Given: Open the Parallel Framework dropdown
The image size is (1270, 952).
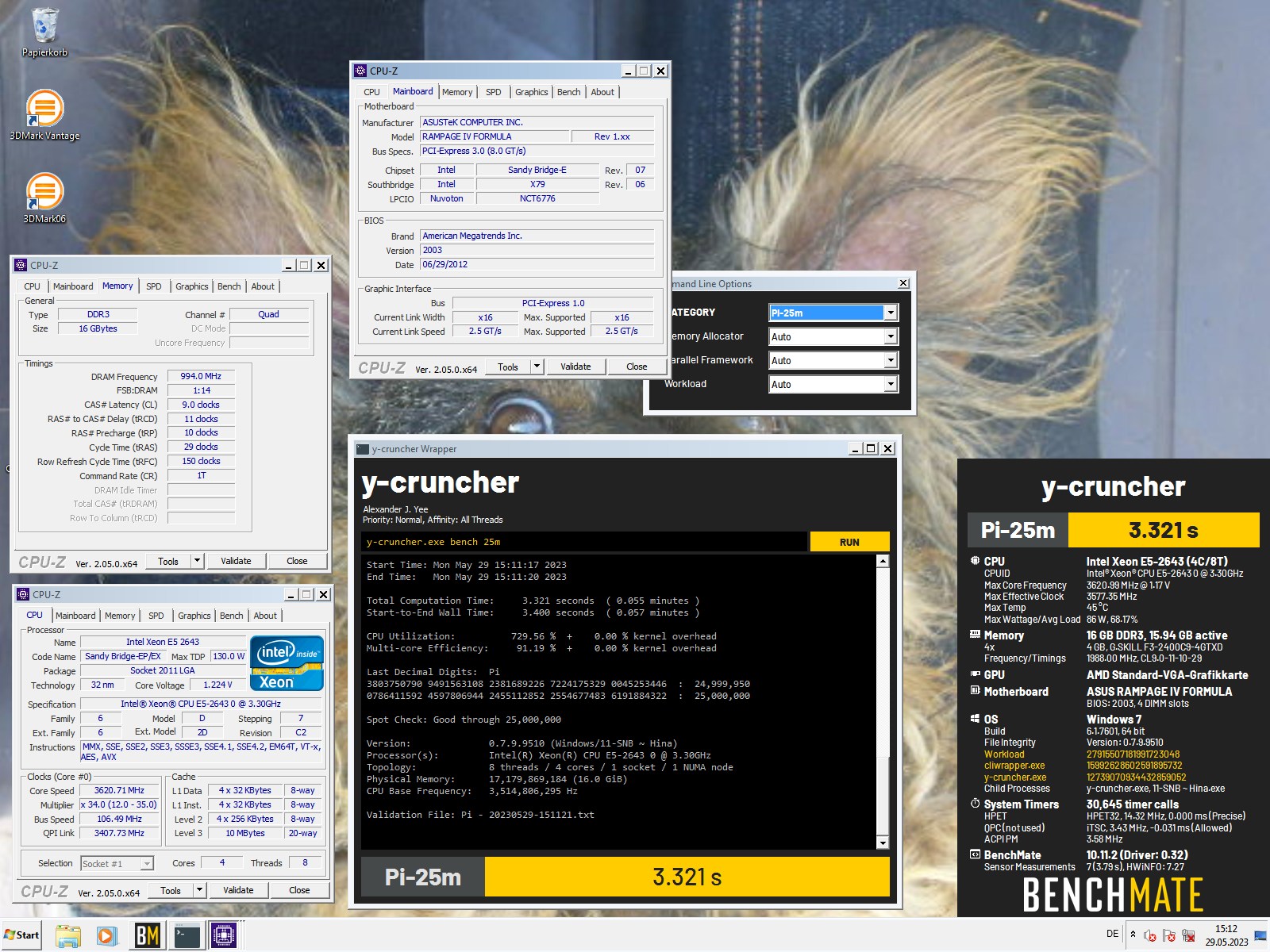Looking at the screenshot, I should [x=891, y=360].
